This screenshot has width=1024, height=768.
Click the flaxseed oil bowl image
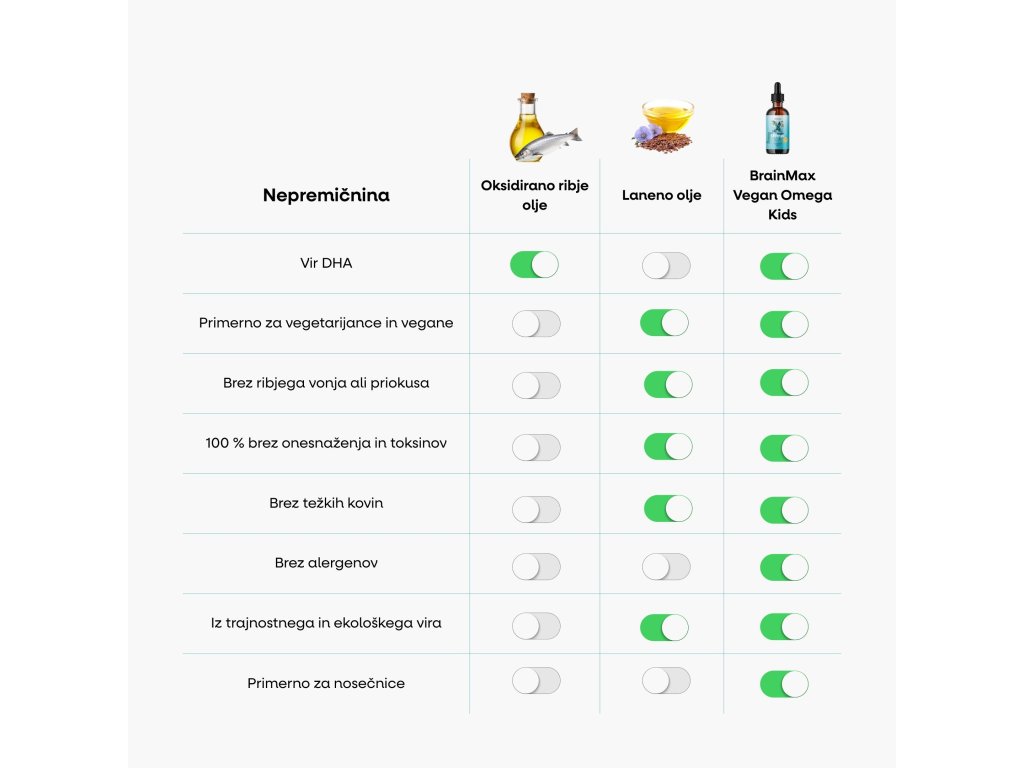click(x=662, y=126)
